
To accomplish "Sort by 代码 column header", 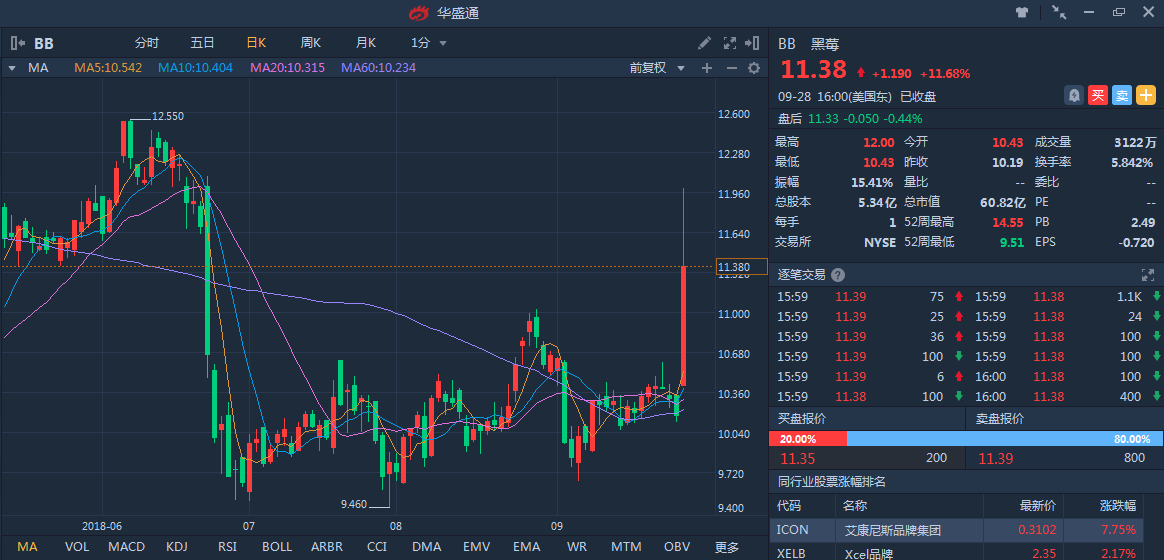I will (x=789, y=506).
